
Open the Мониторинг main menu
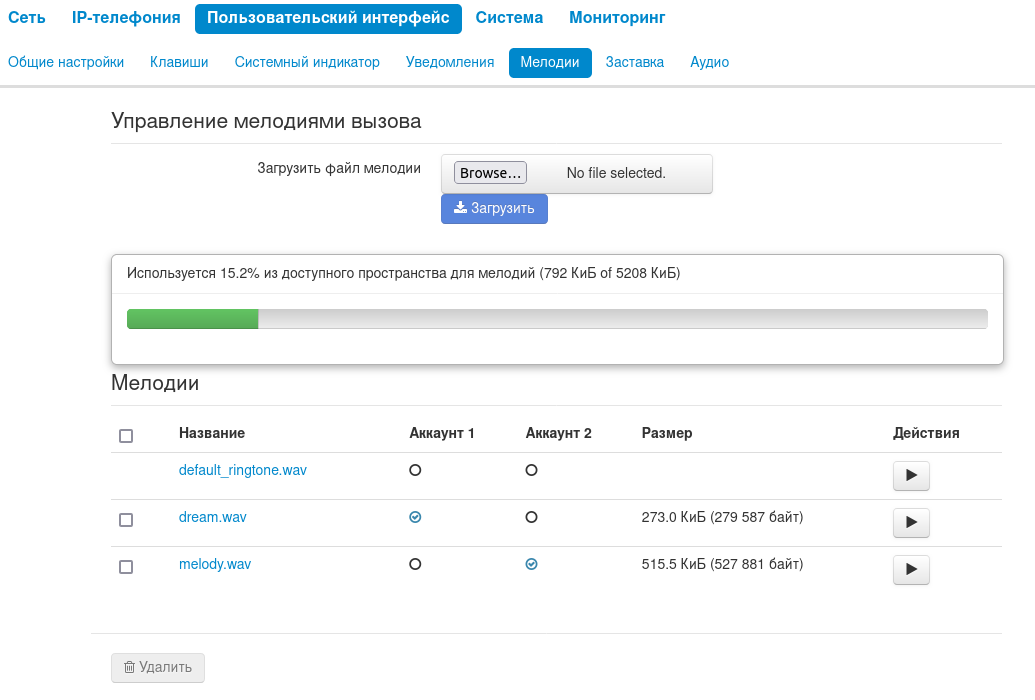click(617, 18)
